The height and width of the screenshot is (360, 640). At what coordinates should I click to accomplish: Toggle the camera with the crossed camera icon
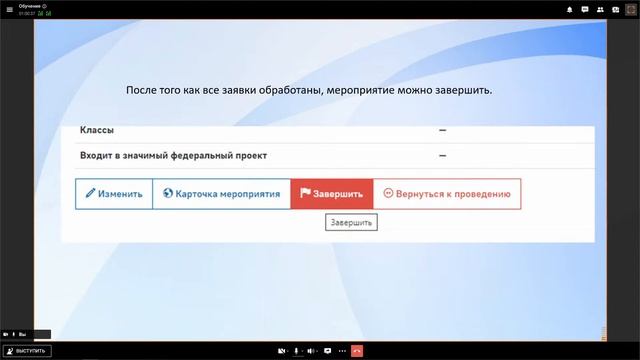pyautogui.click(x=281, y=351)
